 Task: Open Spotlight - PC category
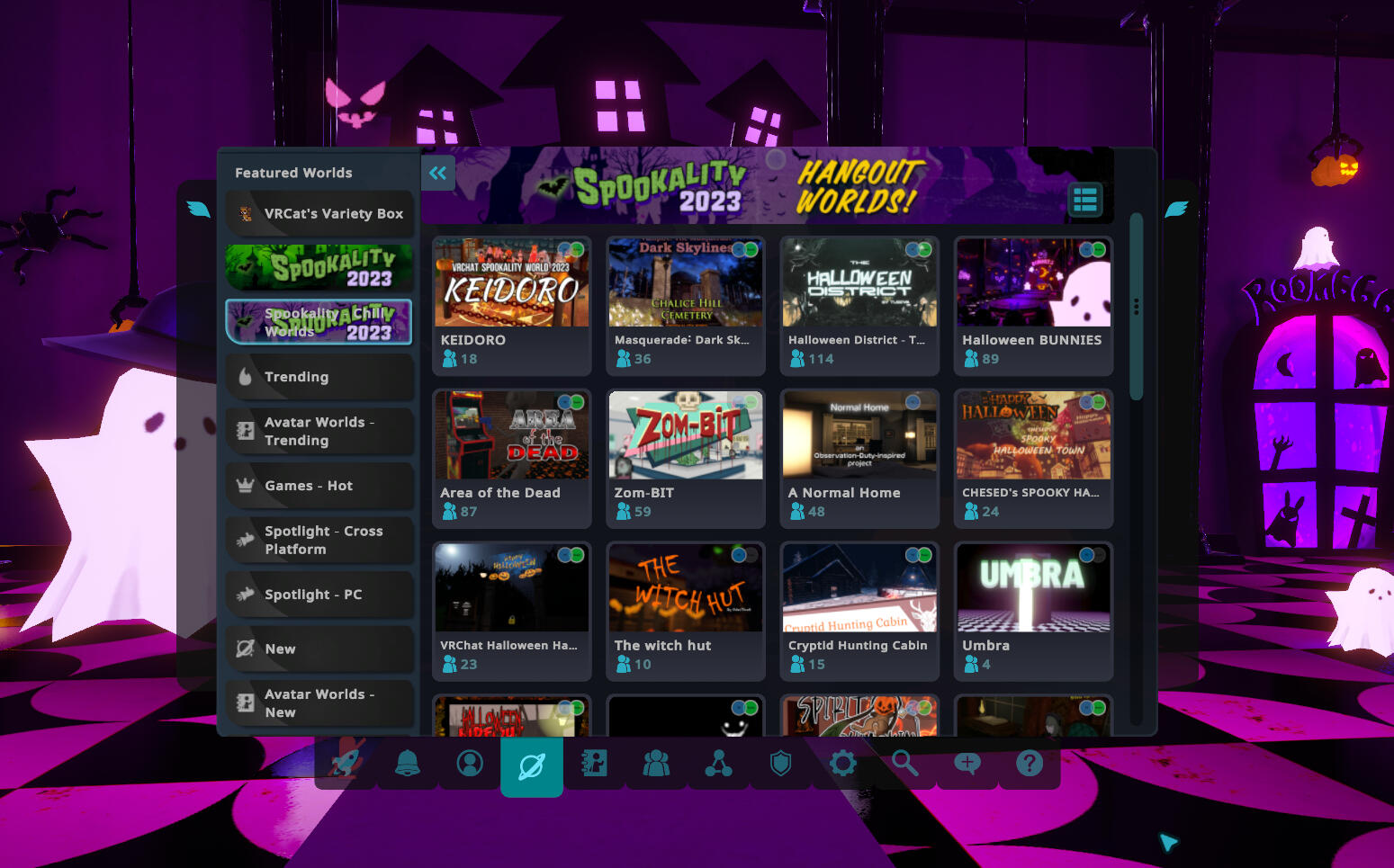coord(319,595)
